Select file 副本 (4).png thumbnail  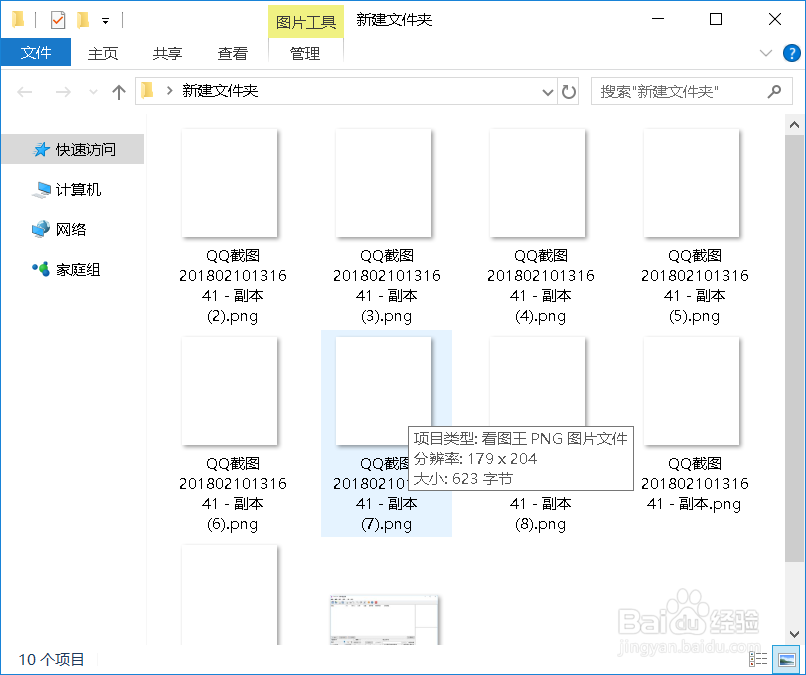538,184
